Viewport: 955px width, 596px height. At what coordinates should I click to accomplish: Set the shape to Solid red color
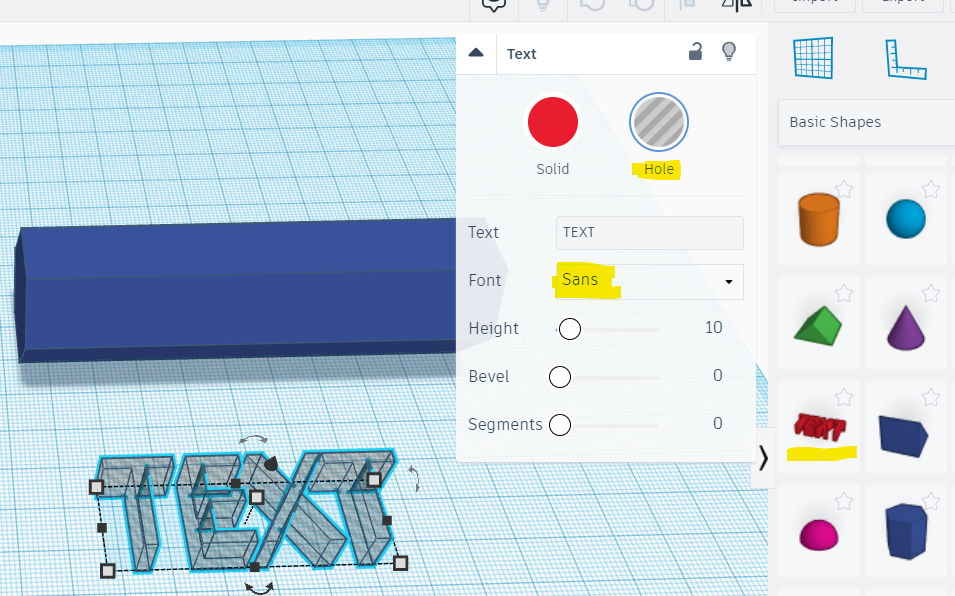pyautogui.click(x=552, y=122)
